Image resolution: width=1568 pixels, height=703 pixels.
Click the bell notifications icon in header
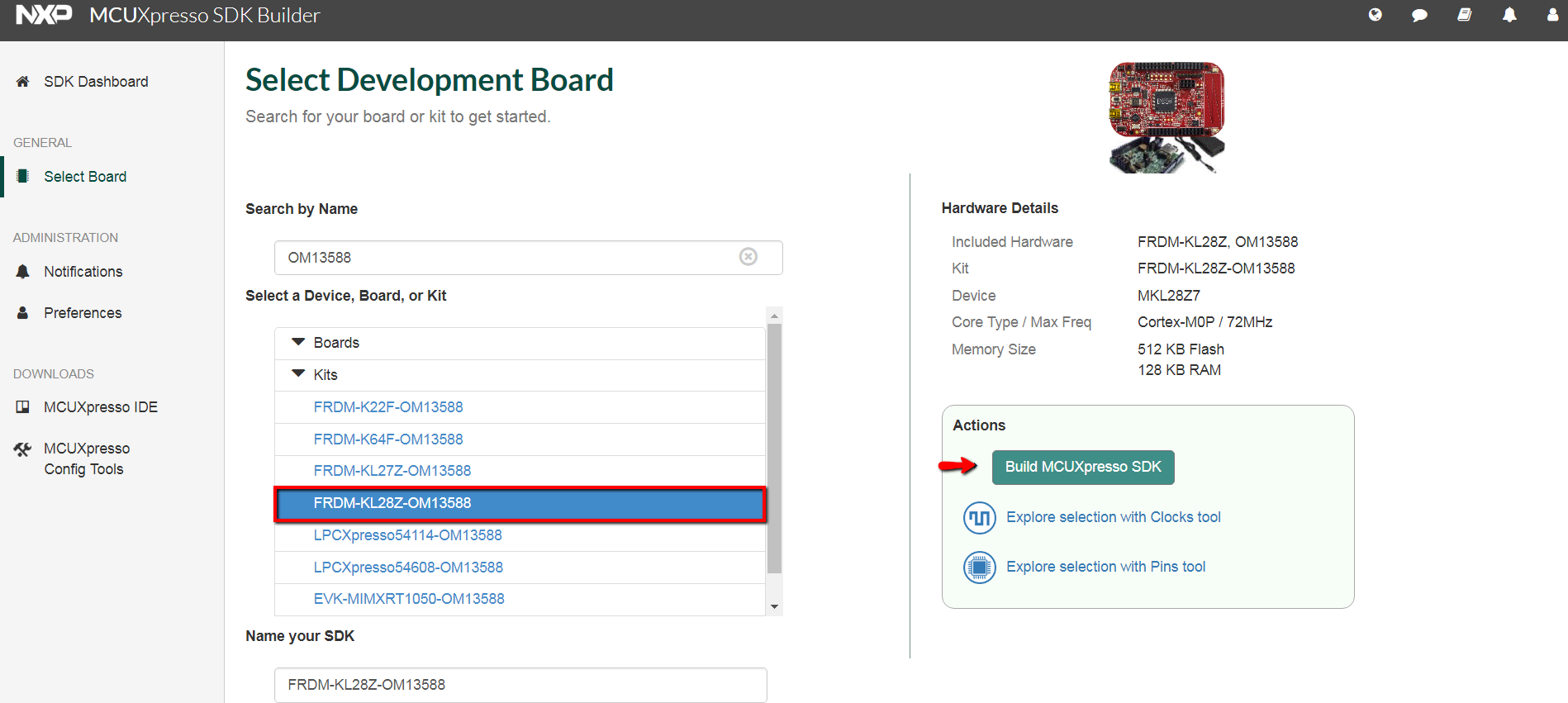[1509, 15]
